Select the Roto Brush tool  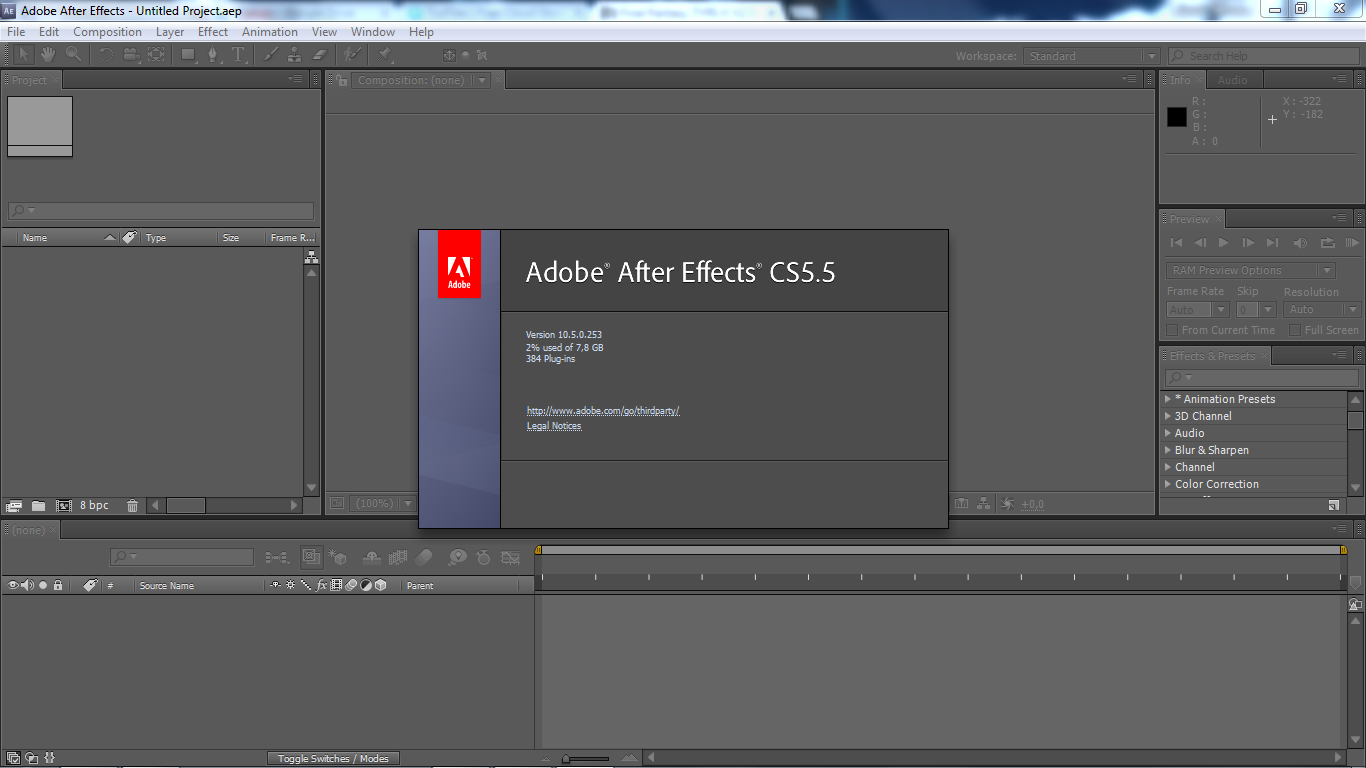pos(352,55)
